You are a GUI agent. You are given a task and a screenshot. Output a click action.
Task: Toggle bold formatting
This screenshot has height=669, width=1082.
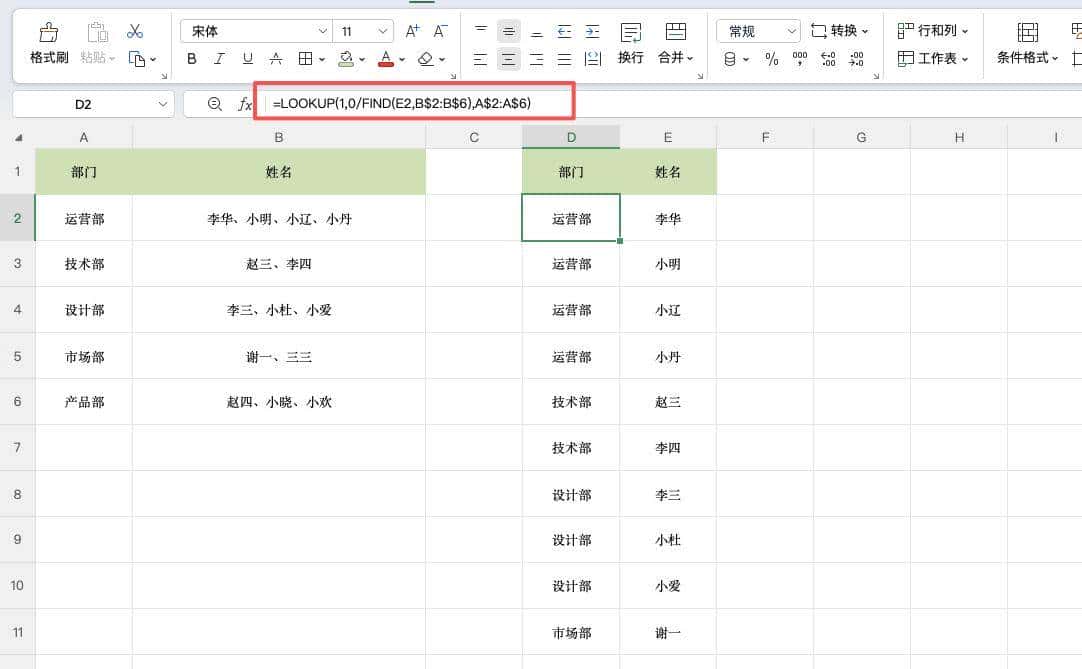[x=191, y=59]
